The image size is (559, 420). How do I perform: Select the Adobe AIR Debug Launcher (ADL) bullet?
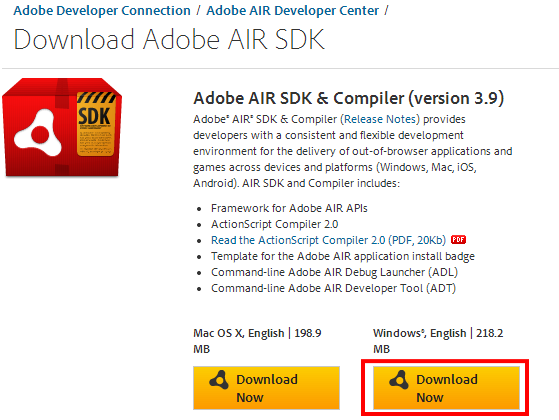[x=334, y=272]
